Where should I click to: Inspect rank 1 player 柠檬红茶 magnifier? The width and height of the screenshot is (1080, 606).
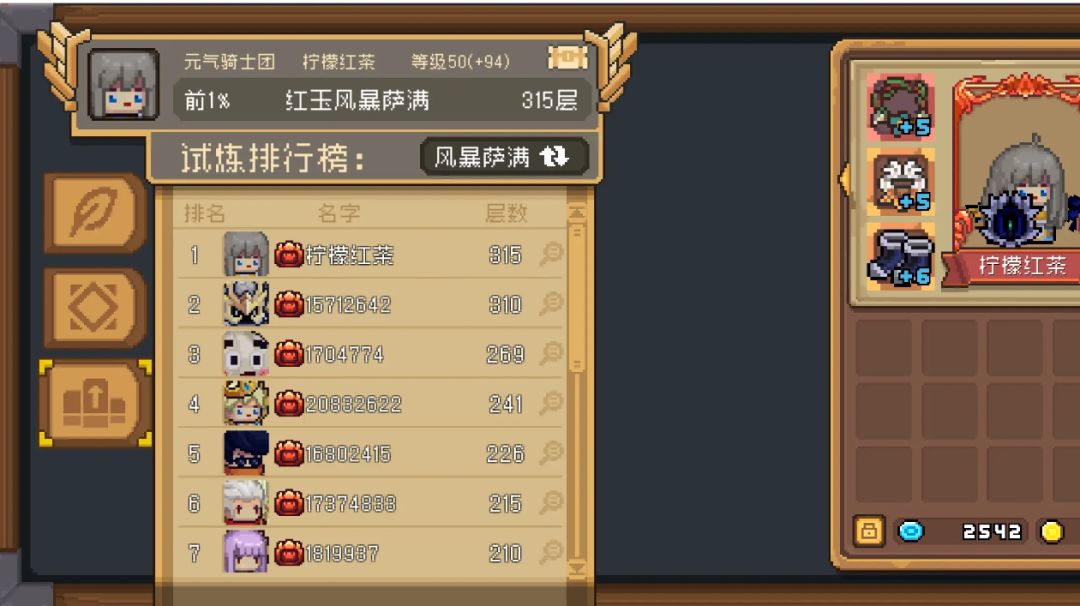coord(551,254)
